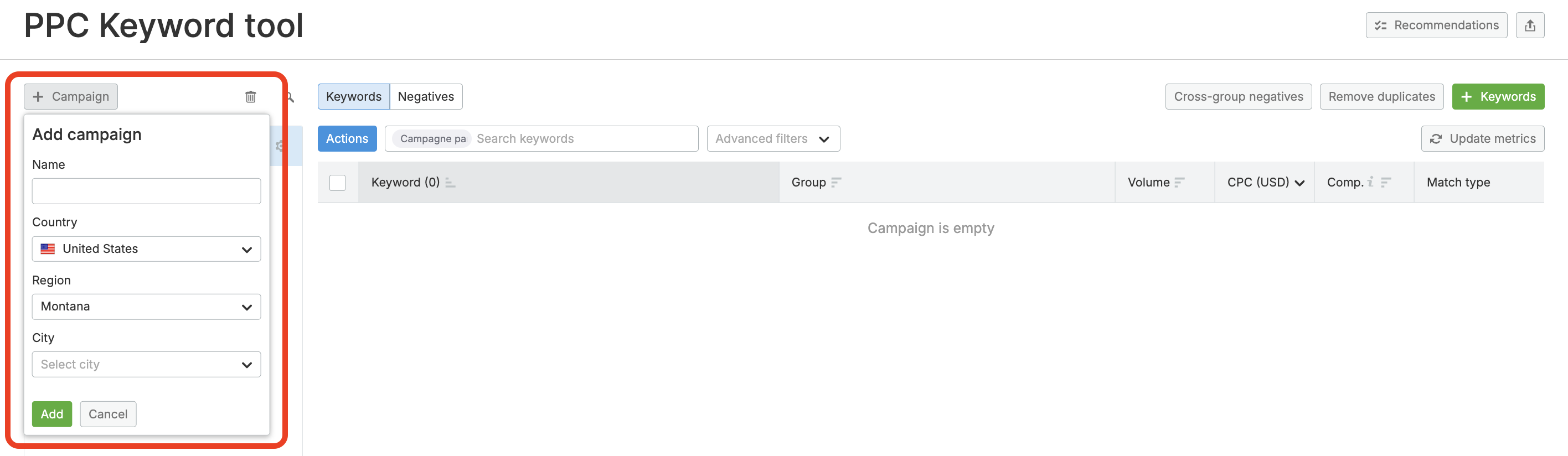Viewport: 1568px width, 456px height.
Task: Select all keywords with header checkbox
Action: [x=337, y=183]
